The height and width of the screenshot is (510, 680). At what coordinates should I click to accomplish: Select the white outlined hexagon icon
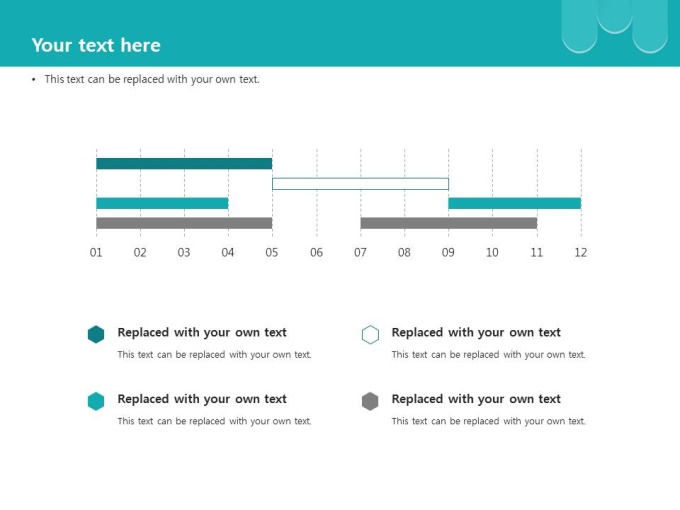370,335
